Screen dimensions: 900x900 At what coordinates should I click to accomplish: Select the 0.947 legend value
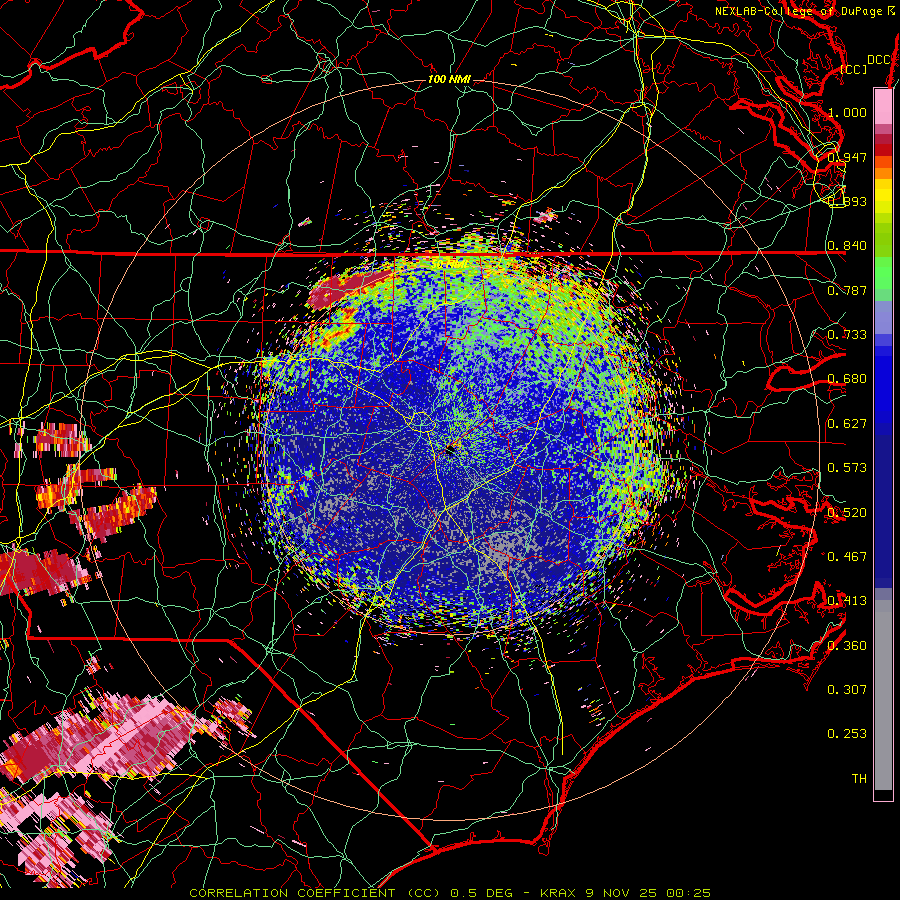[847, 157]
